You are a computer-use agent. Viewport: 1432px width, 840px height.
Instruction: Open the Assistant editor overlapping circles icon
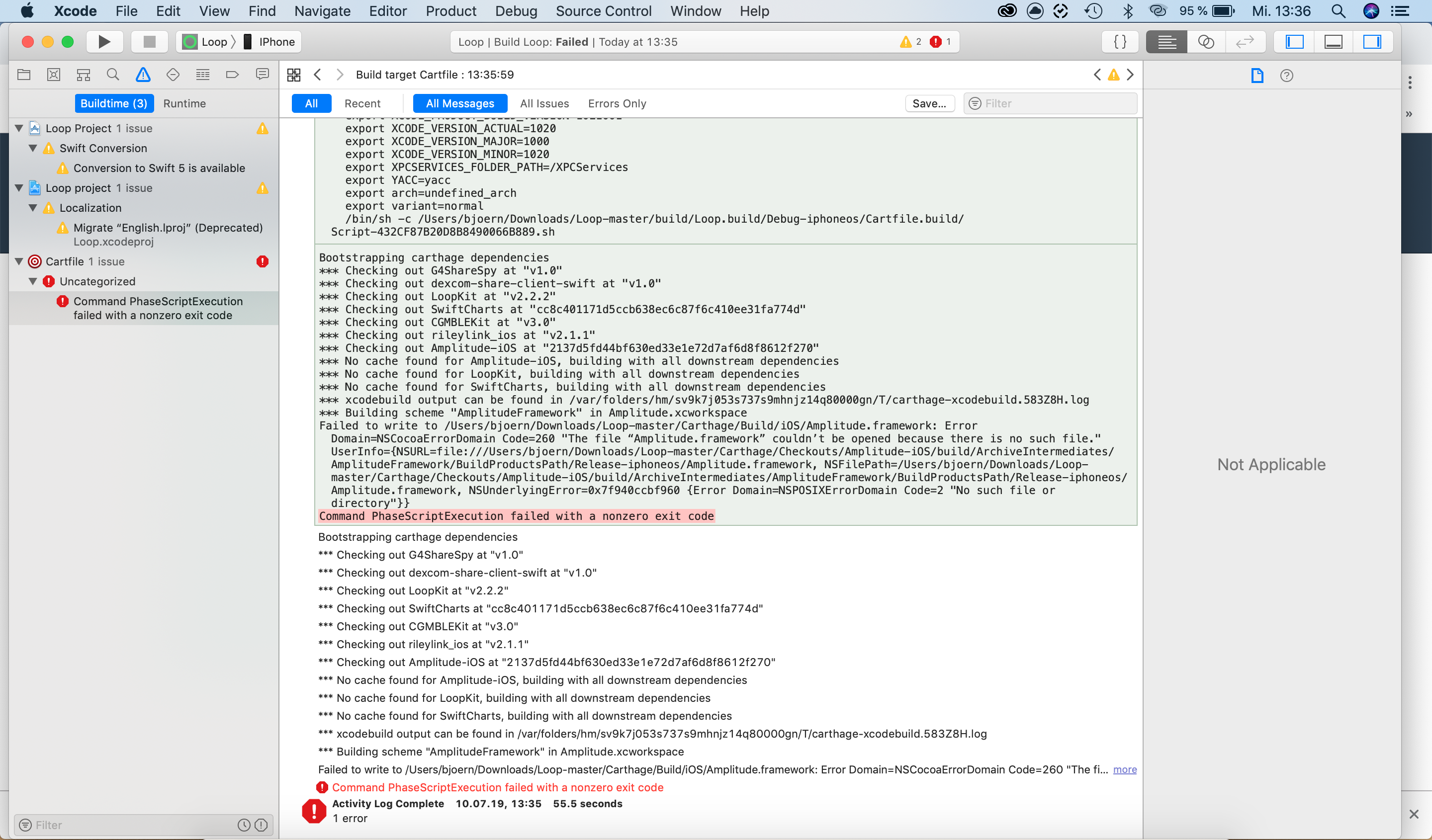pyautogui.click(x=1205, y=41)
